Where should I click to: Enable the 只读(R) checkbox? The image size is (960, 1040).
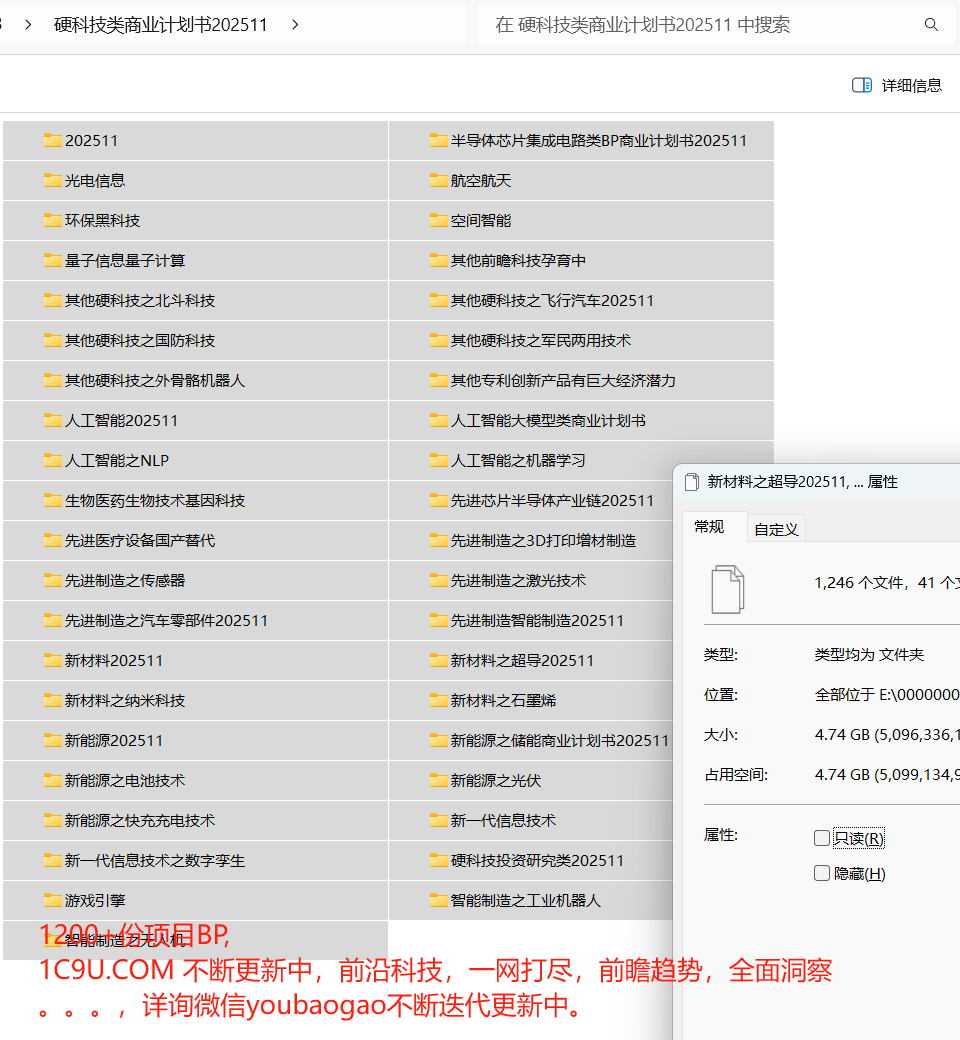pyautogui.click(x=822, y=838)
